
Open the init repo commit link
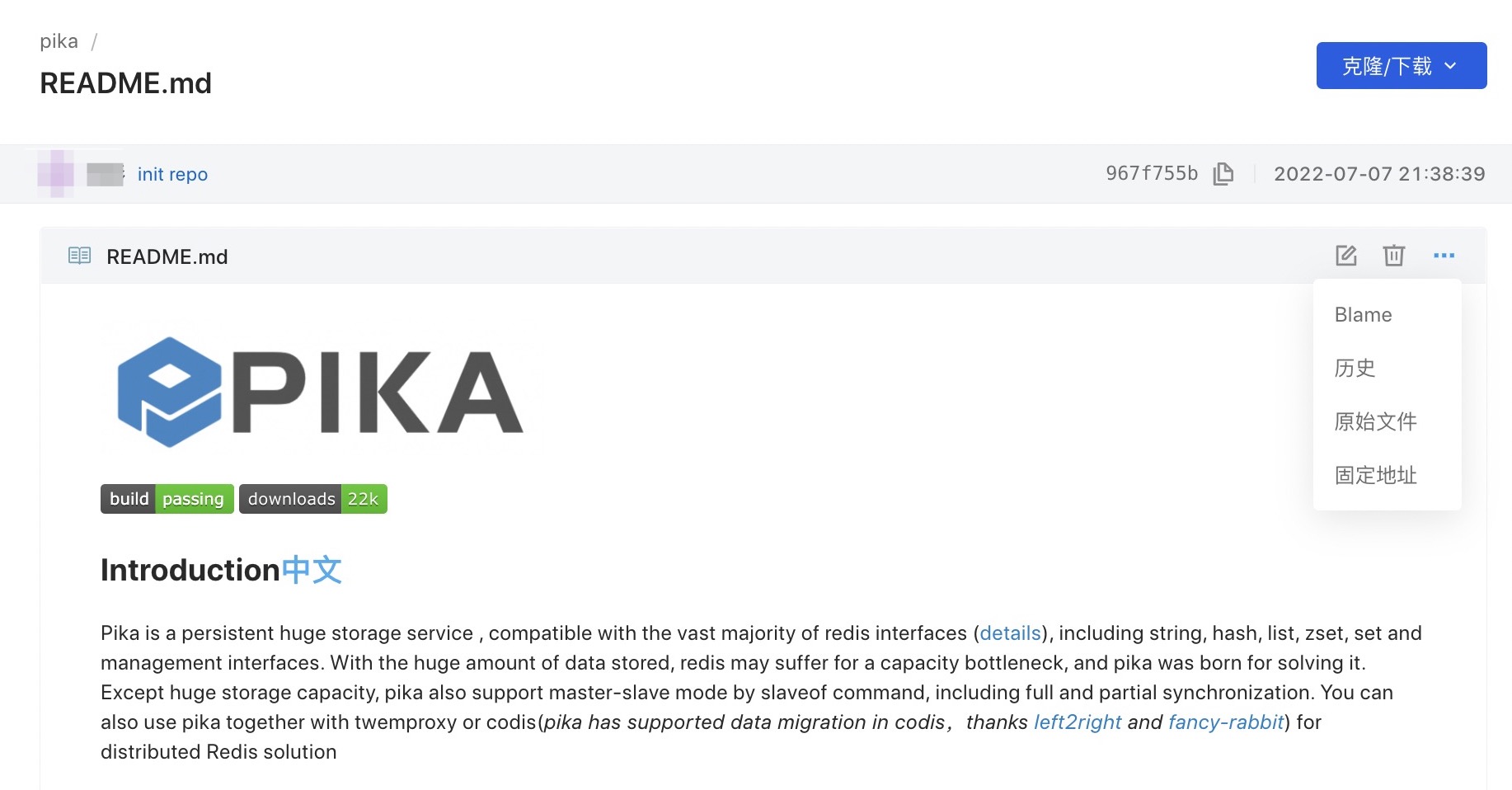pyautogui.click(x=172, y=174)
